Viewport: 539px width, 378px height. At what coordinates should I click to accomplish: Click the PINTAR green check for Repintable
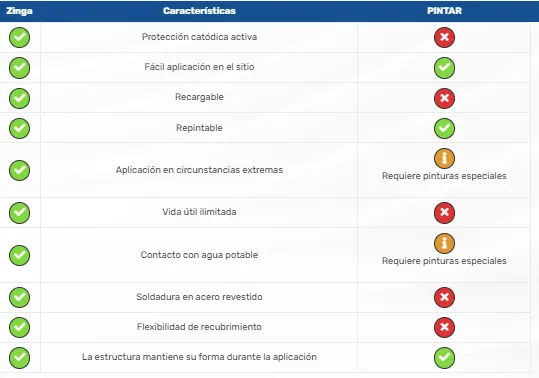click(444, 129)
